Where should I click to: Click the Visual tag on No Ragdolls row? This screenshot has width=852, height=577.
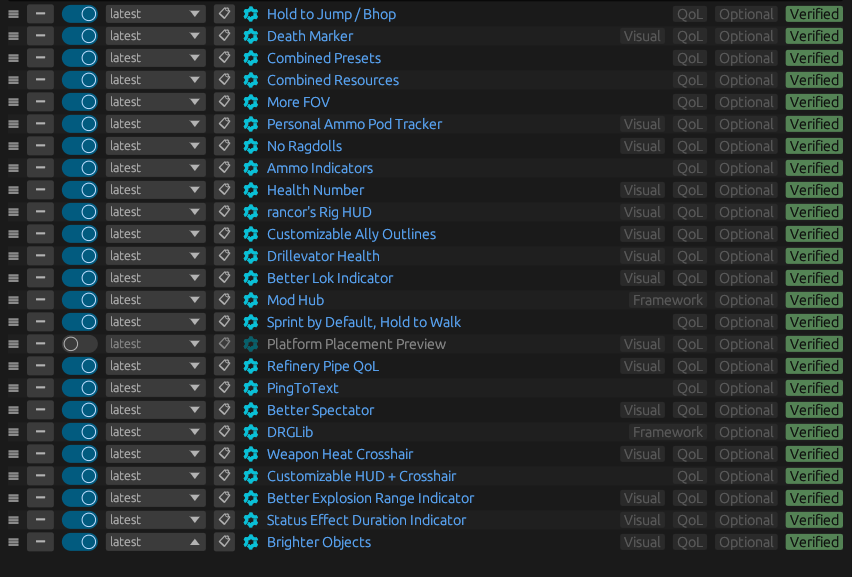pos(642,146)
